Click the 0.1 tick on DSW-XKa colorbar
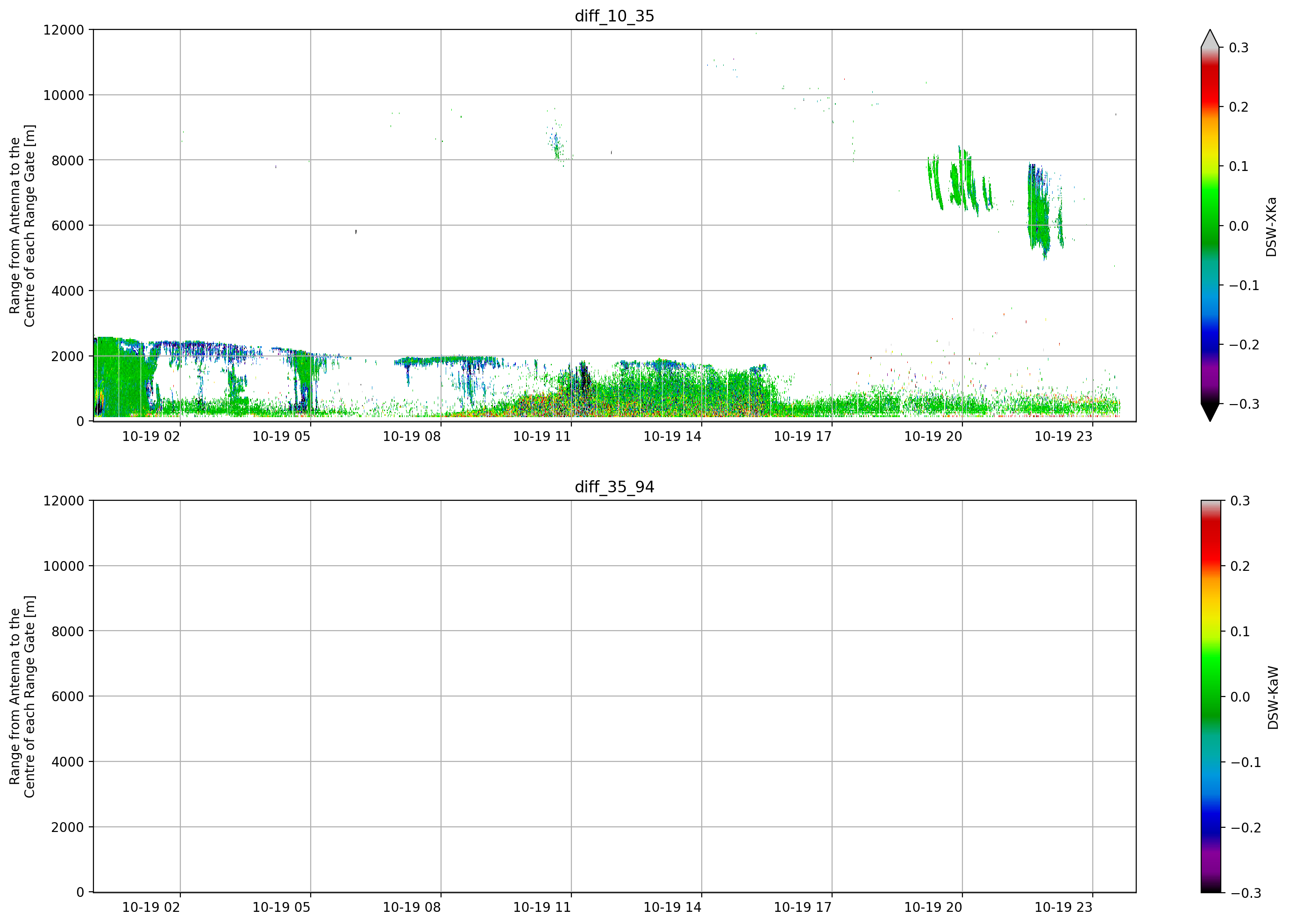 tap(1239, 166)
